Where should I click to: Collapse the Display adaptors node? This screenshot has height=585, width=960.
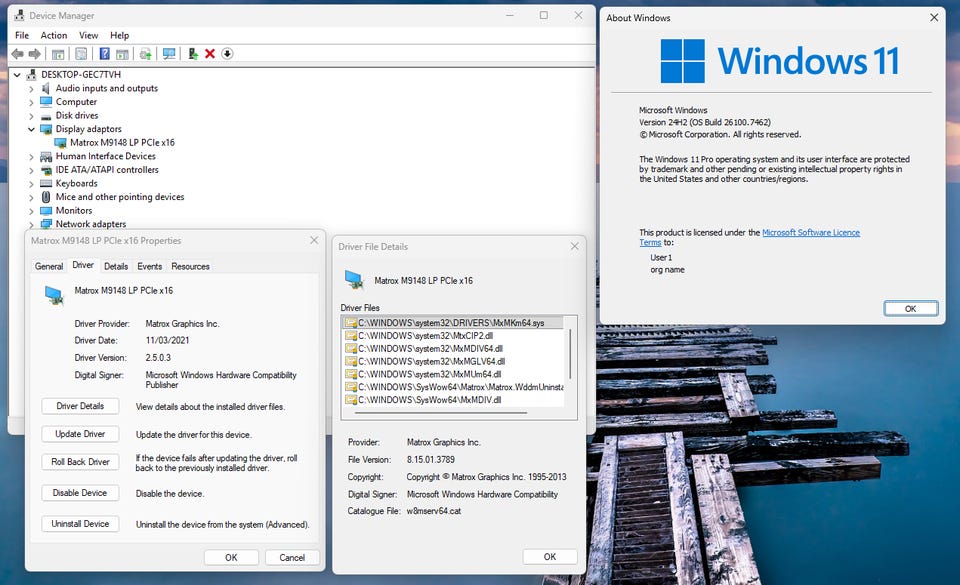31,129
